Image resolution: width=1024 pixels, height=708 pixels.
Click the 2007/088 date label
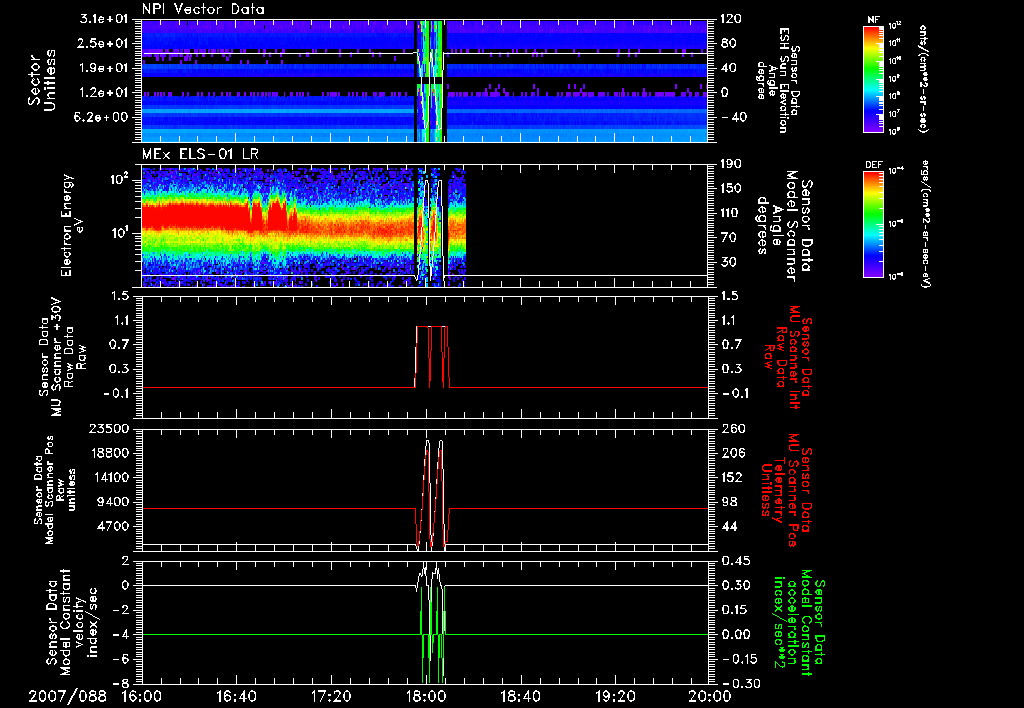(x=67, y=696)
